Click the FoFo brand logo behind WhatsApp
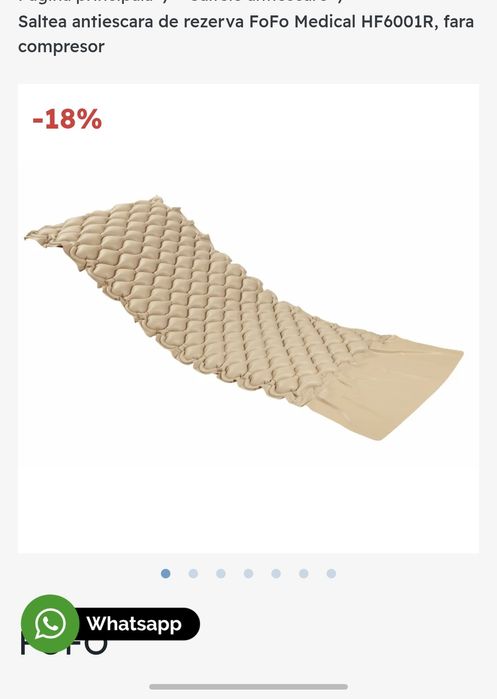The image size is (497, 699). [x=63, y=644]
